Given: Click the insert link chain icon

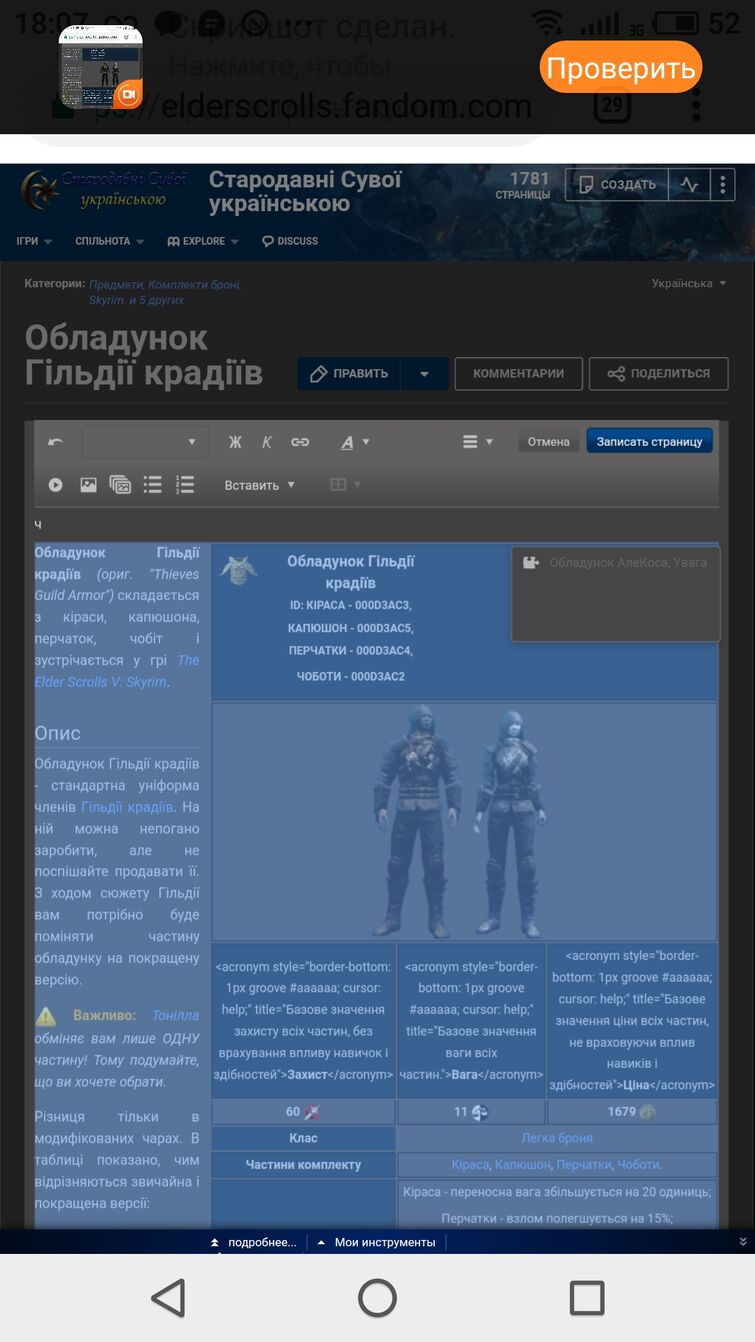Looking at the screenshot, I should pos(300,442).
